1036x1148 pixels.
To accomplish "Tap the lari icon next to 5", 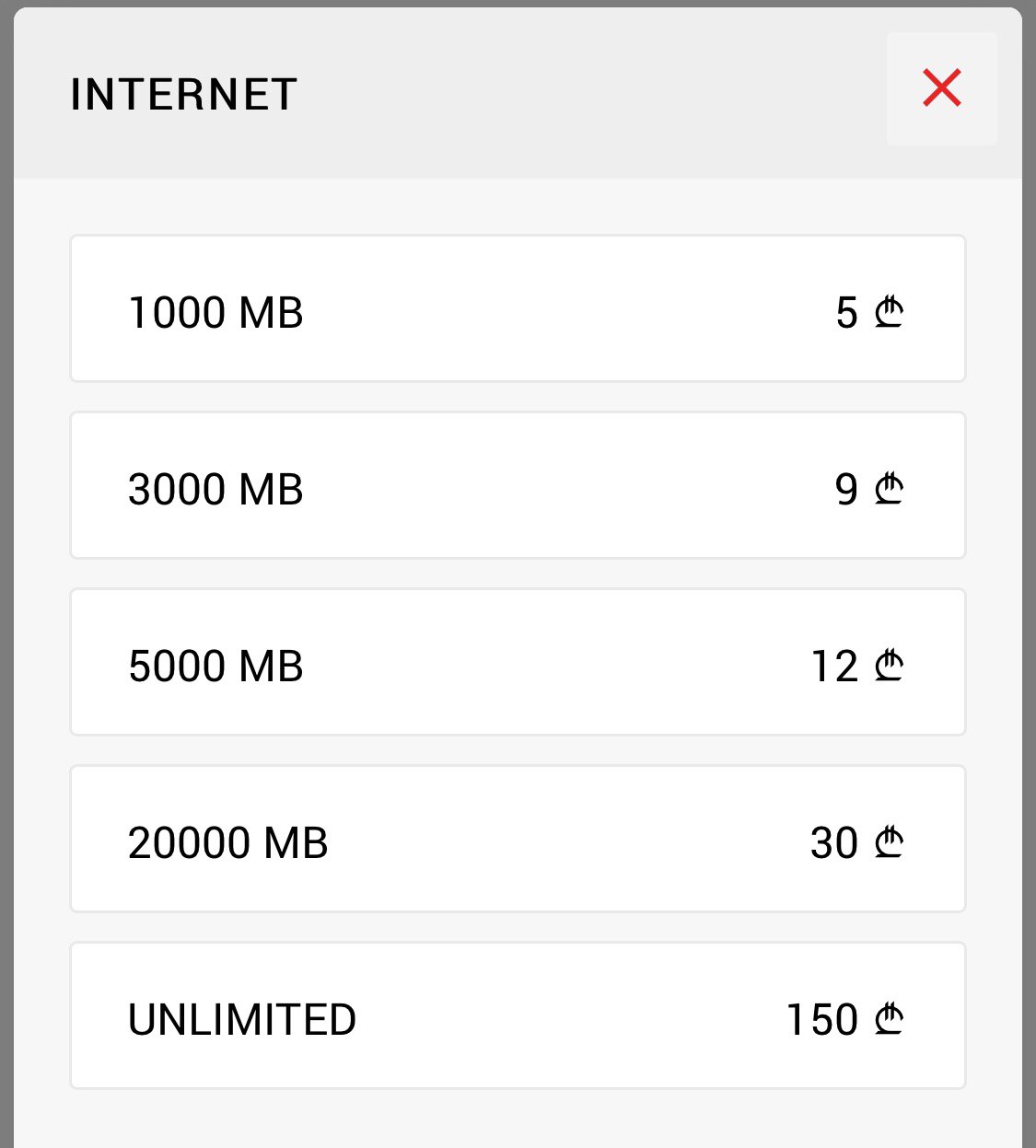I will (889, 311).
